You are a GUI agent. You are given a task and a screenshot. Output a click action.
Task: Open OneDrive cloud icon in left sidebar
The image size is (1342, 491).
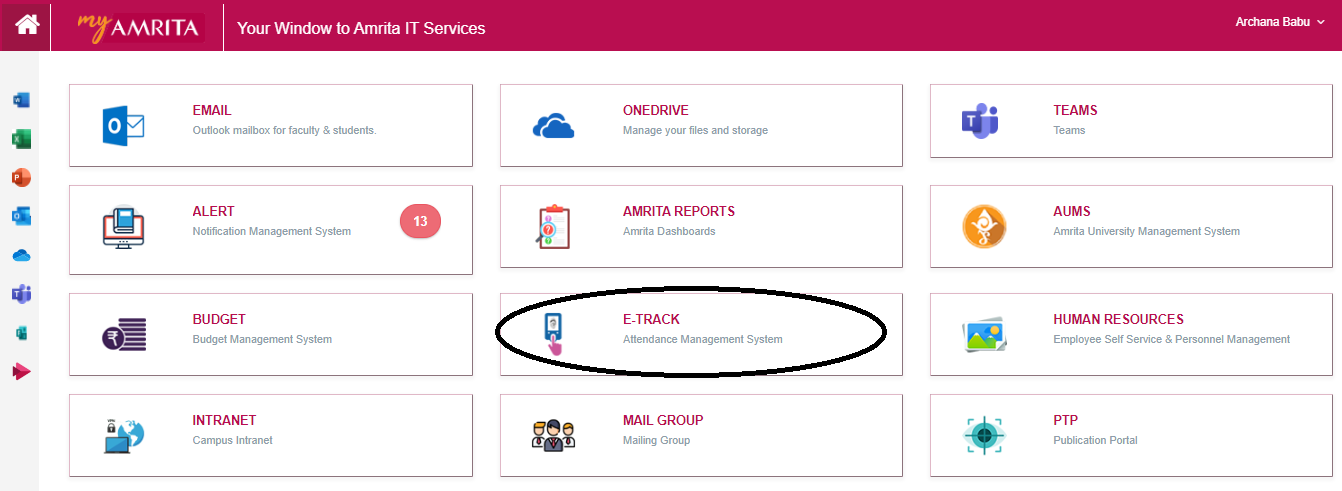[21, 255]
